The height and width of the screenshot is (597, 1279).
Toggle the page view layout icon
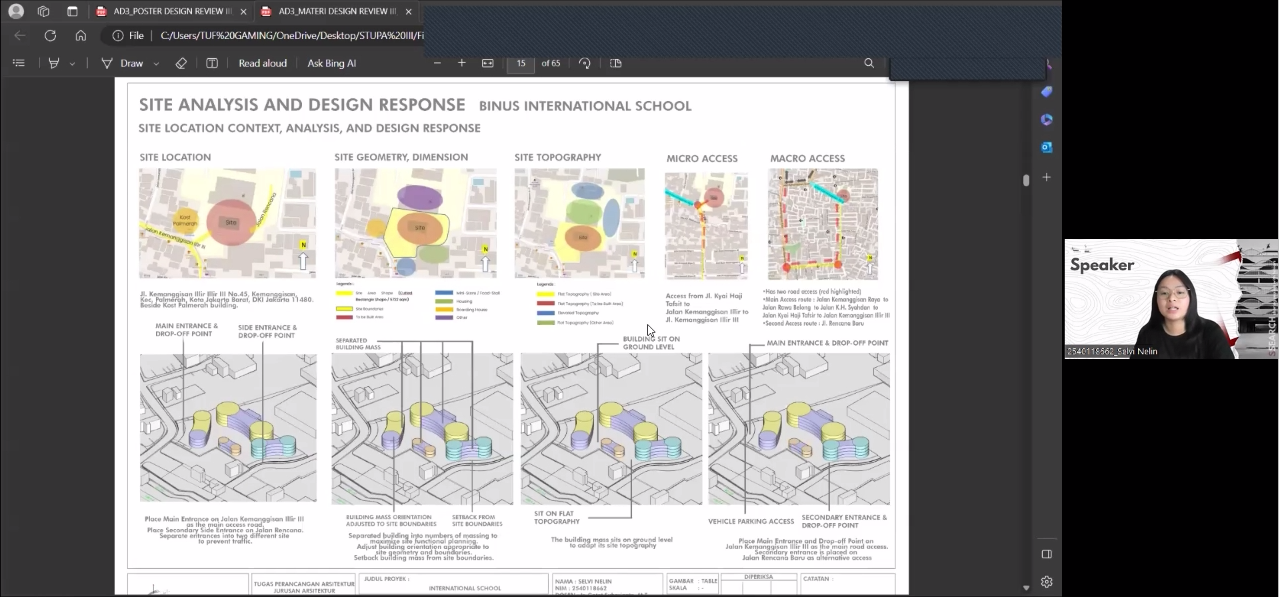pos(616,63)
